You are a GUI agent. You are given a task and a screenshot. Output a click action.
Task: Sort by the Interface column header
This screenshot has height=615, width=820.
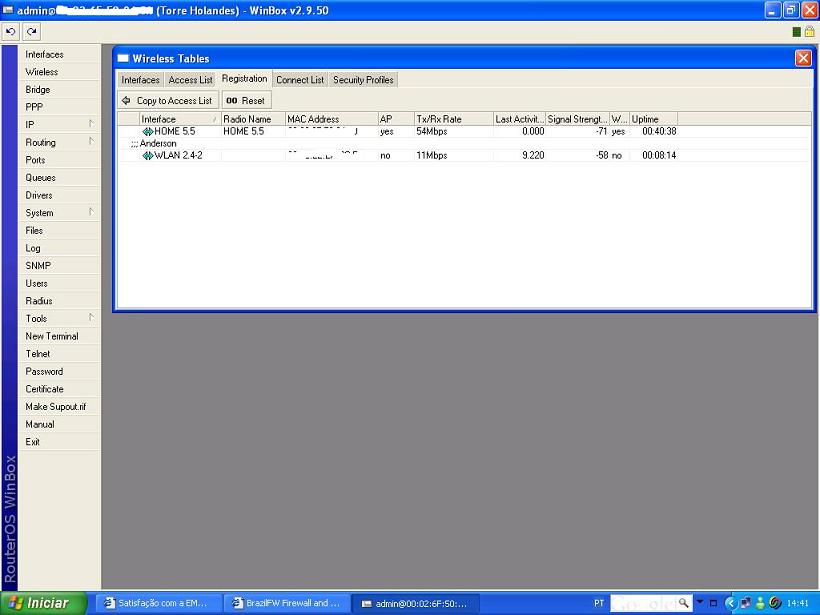point(180,119)
